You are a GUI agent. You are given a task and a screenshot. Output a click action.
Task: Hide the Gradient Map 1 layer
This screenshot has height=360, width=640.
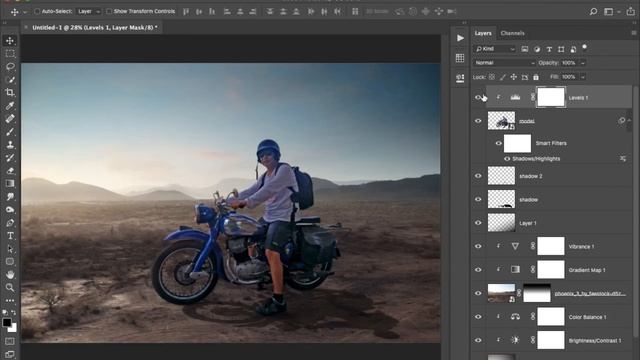tap(478, 270)
